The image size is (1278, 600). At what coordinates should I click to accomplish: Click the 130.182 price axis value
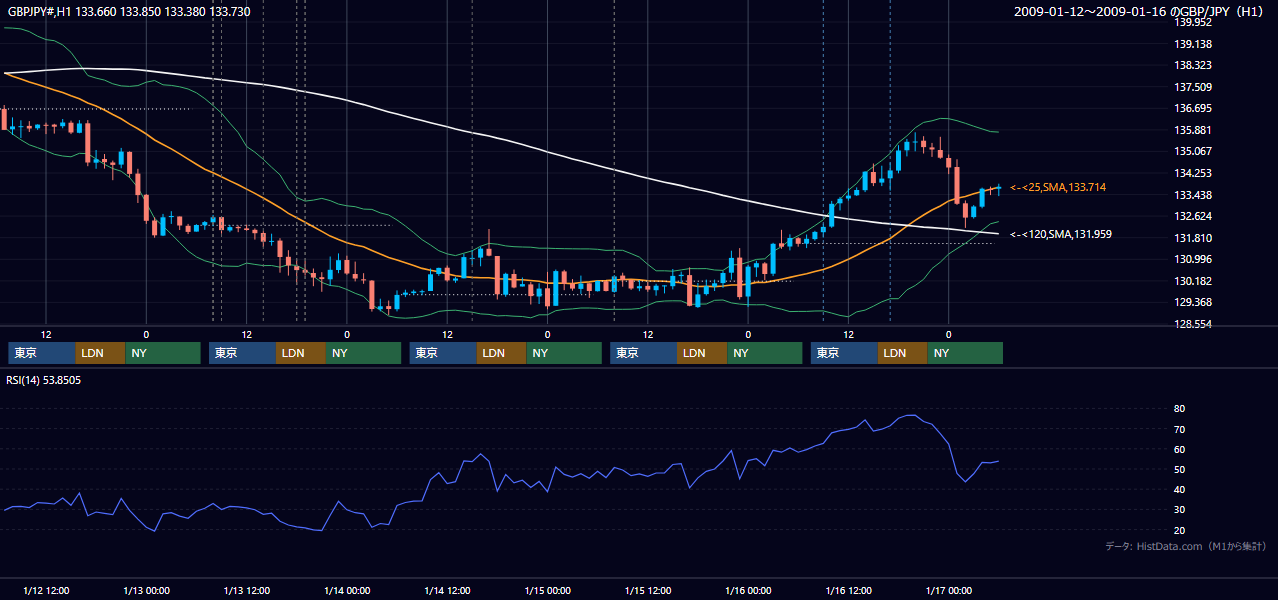click(1192, 281)
